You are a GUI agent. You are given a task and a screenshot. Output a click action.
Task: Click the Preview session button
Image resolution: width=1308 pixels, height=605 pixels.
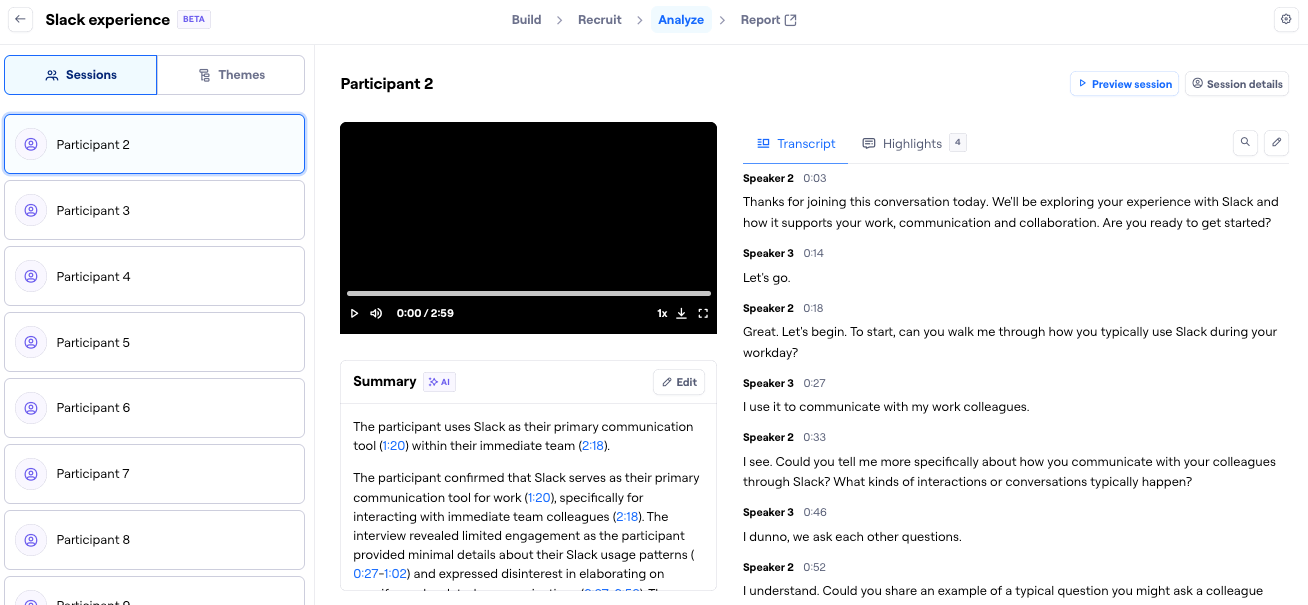coord(1124,84)
